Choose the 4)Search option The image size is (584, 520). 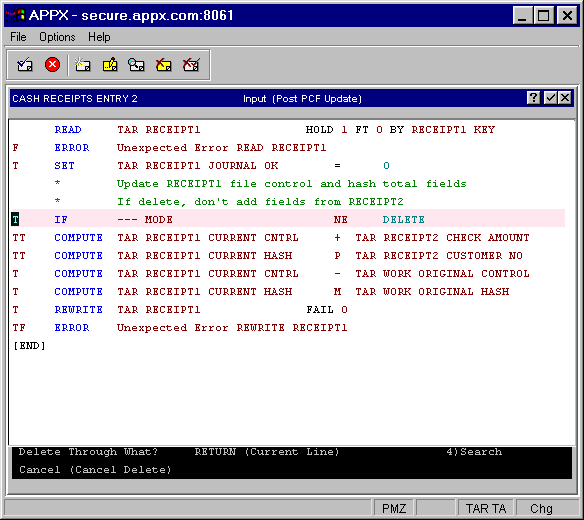click(474, 452)
